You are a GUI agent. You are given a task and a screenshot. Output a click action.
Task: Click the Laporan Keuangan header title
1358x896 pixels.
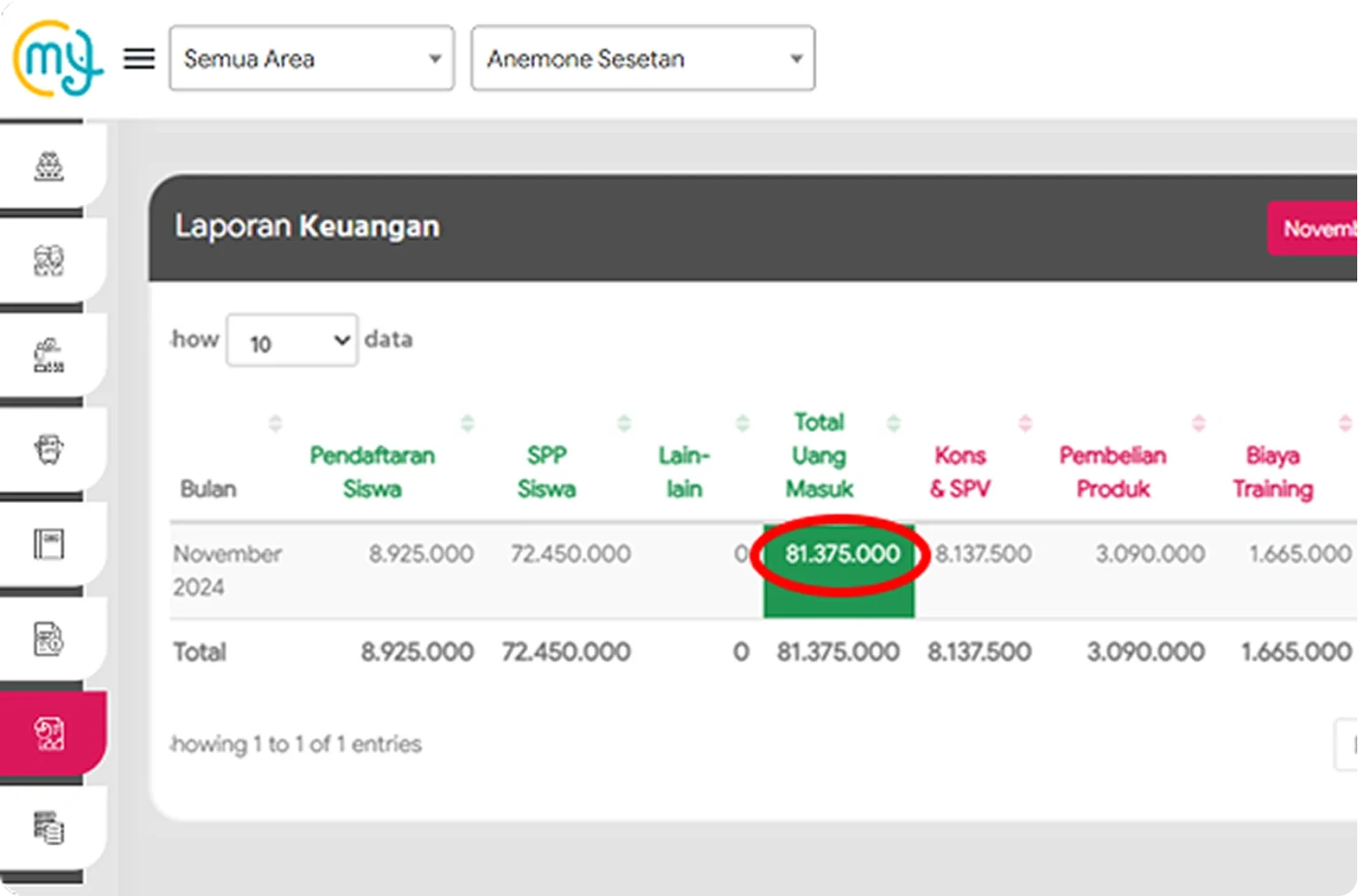(306, 226)
